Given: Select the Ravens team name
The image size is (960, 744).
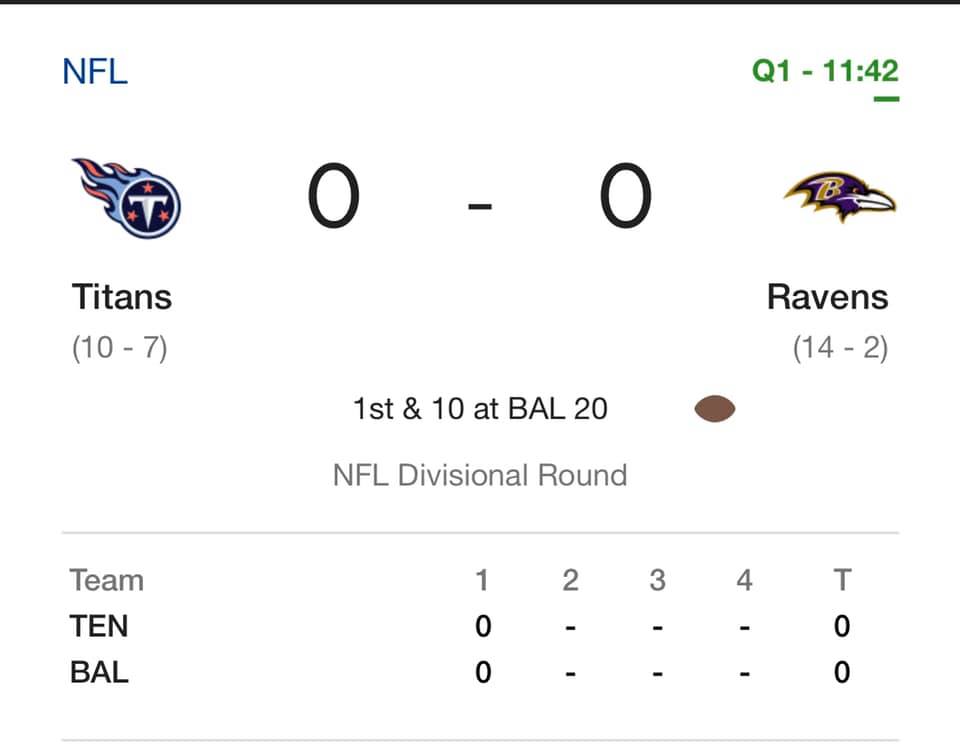Looking at the screenshot, I should pos(827,297).
